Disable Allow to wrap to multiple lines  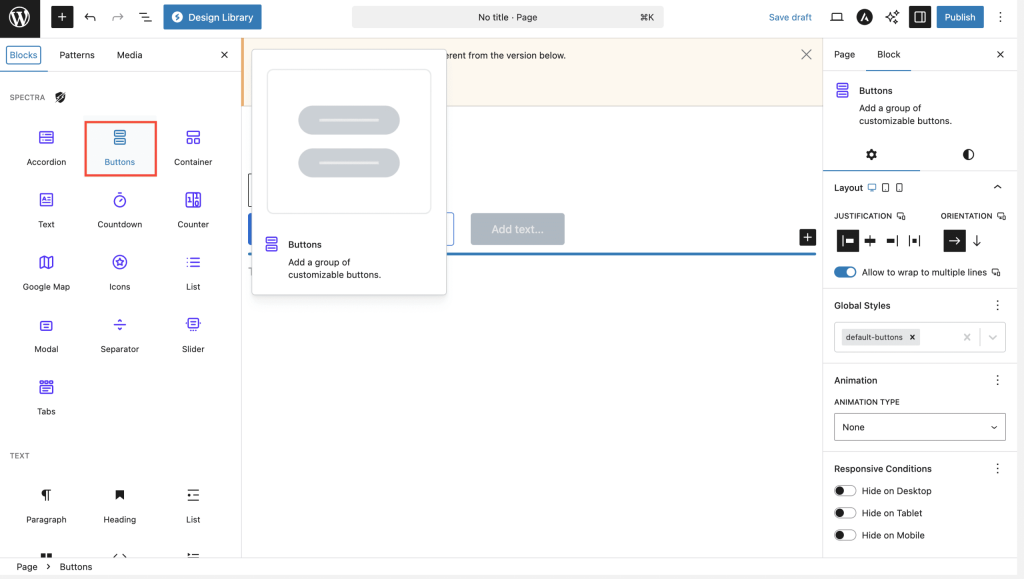(x=845, y=272)
